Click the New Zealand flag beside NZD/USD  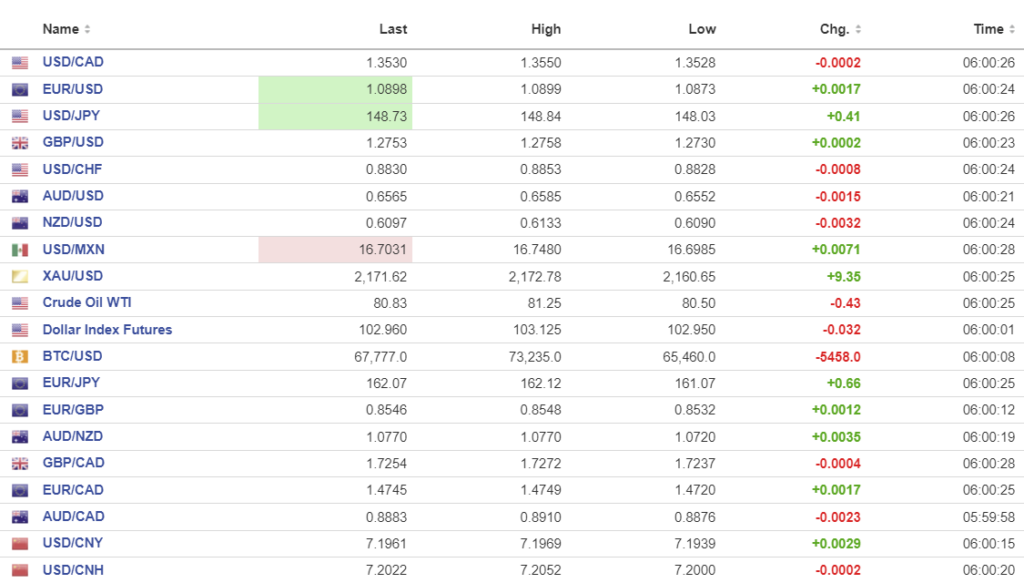[20, 222]
